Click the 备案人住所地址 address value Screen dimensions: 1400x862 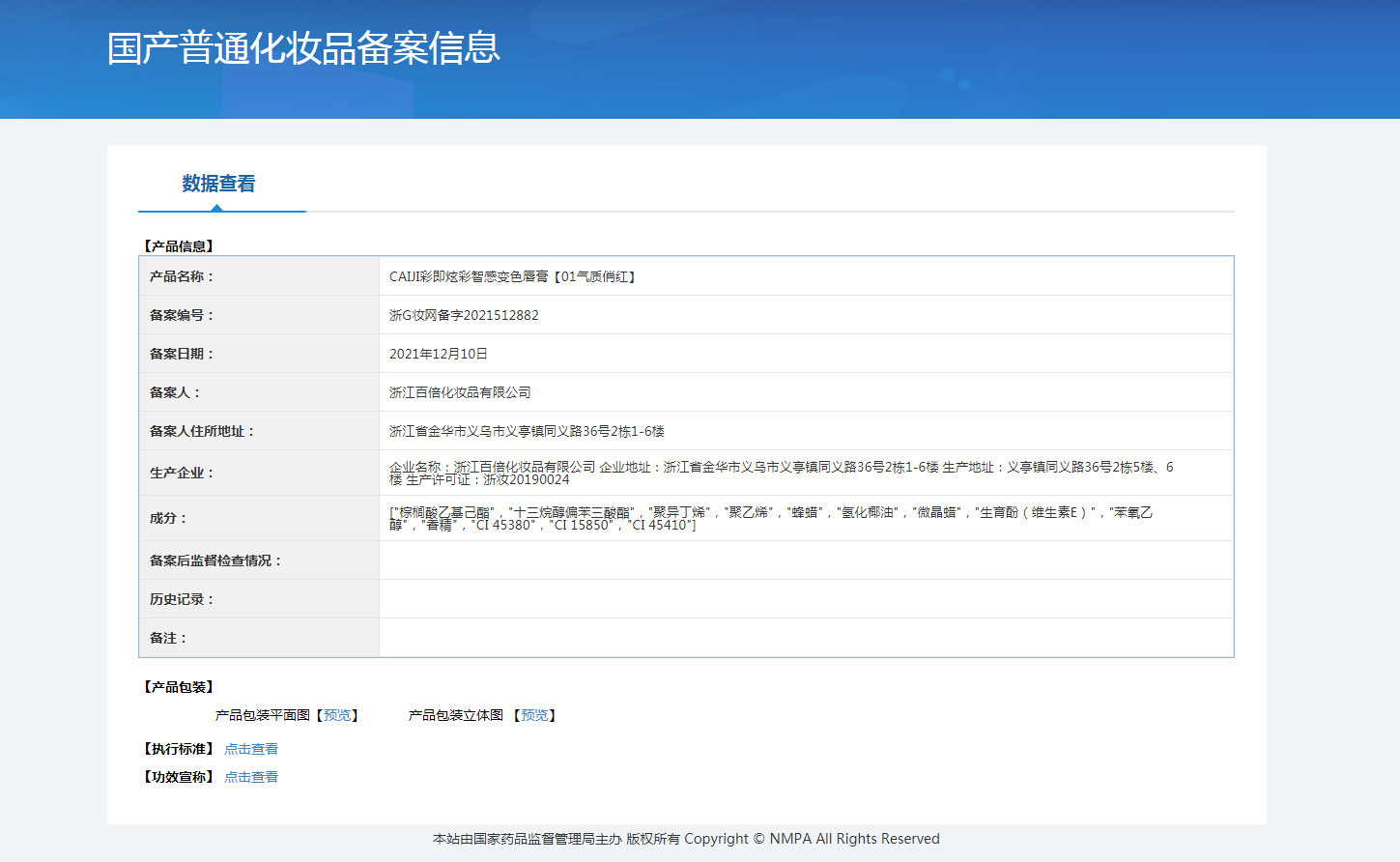[x=527, y=431]
